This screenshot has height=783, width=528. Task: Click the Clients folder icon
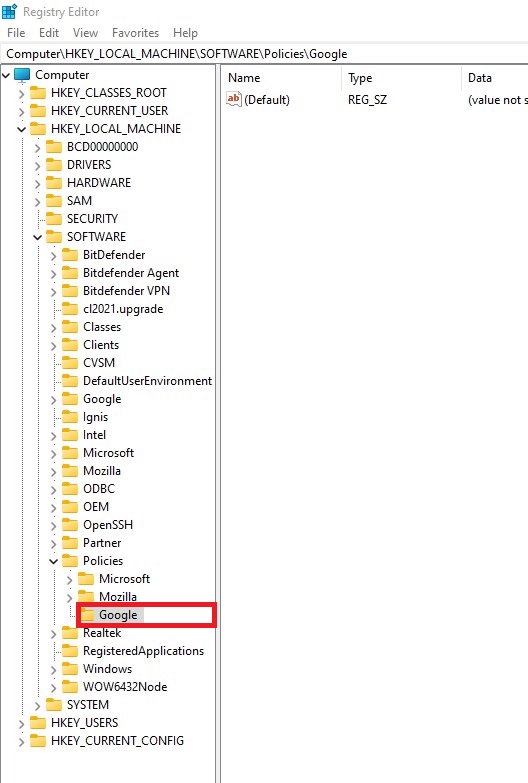(70, 345)
